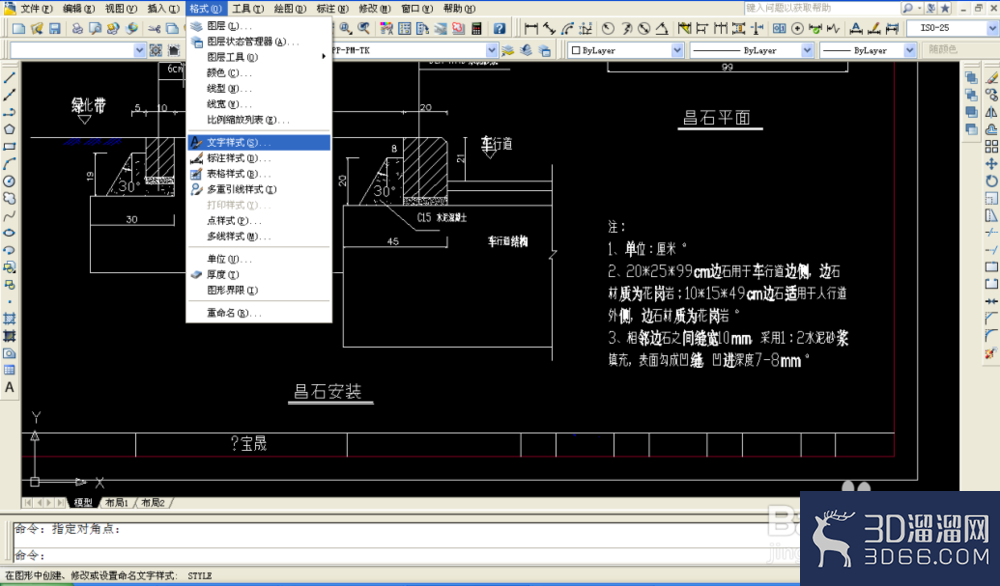Screen dimensions: 1000x586
Task: Select the Rotate tool in the modify toolbar
Action: click(991, 181)
